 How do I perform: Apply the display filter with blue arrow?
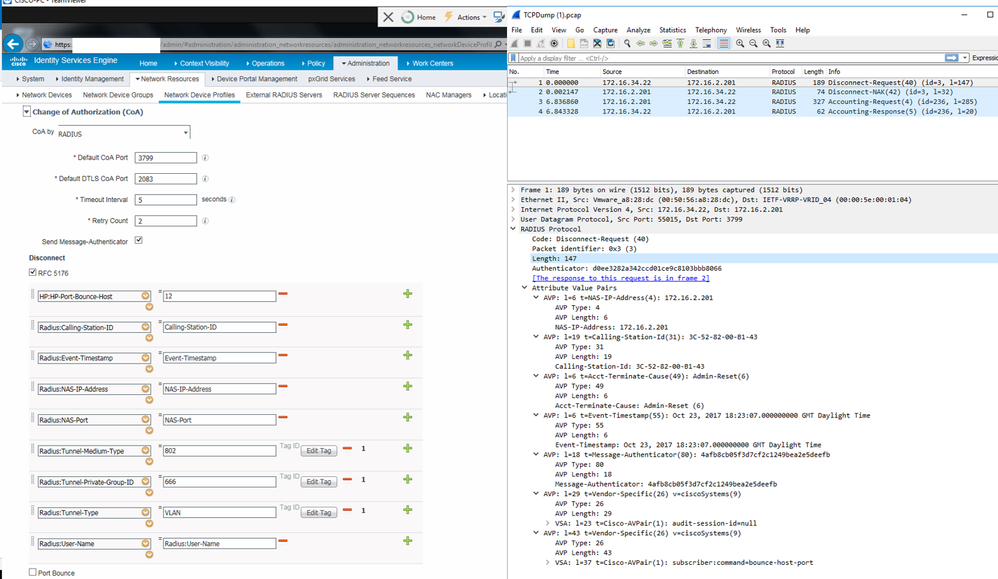[x=952, y=58]
